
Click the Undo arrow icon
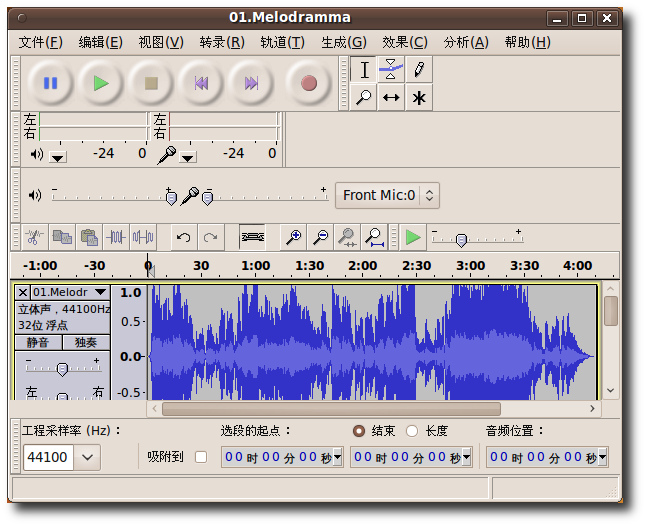coord(183,237)
